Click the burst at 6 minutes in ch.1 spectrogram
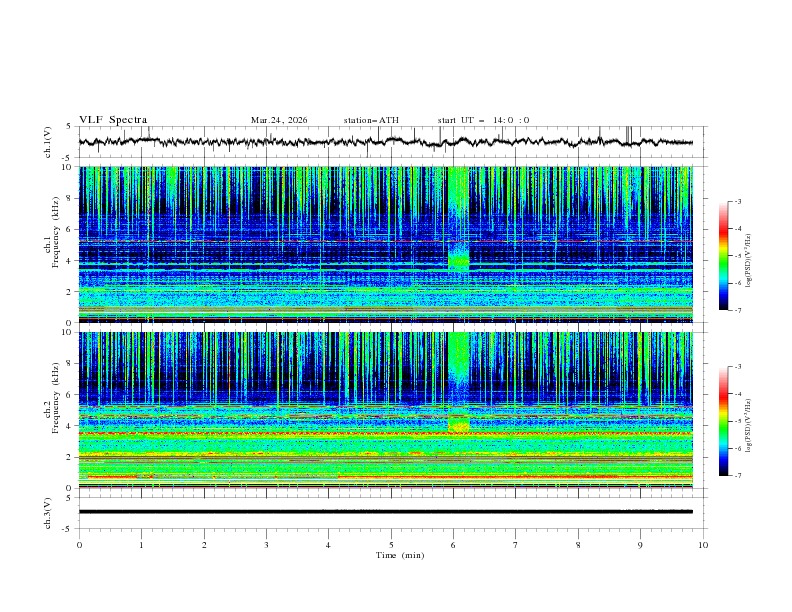The height and width of the screenshot is (612, 792). coord(459,218)
